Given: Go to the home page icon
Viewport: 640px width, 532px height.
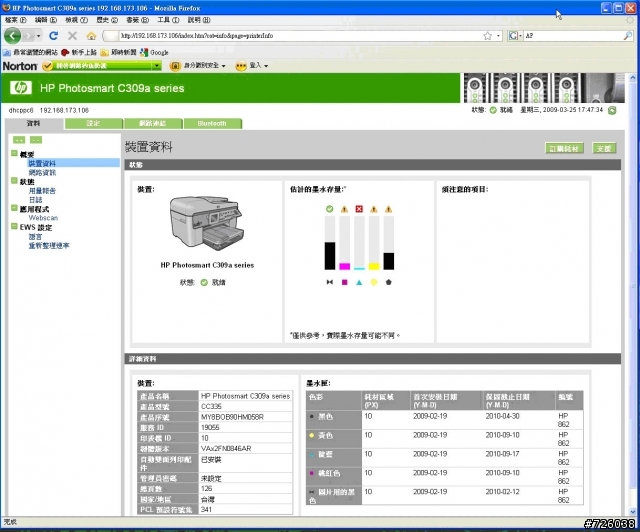Looking at the screenshot, I should pos(91,36).
